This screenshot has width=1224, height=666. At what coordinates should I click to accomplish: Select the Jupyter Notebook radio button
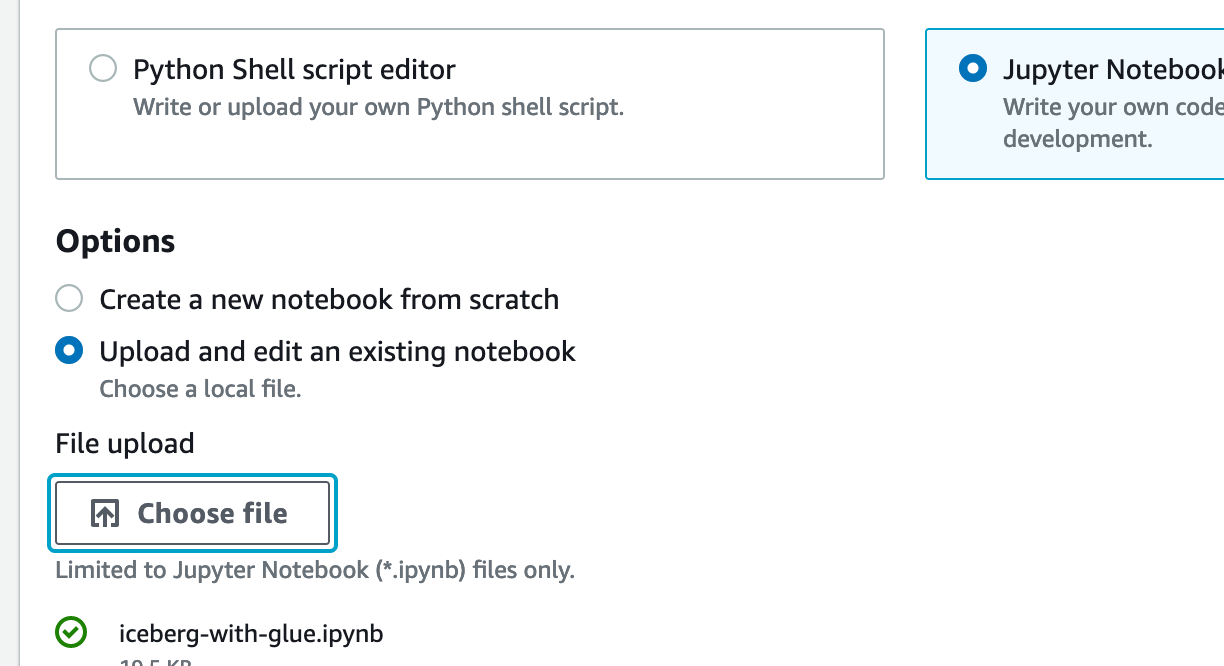[971, 69]
